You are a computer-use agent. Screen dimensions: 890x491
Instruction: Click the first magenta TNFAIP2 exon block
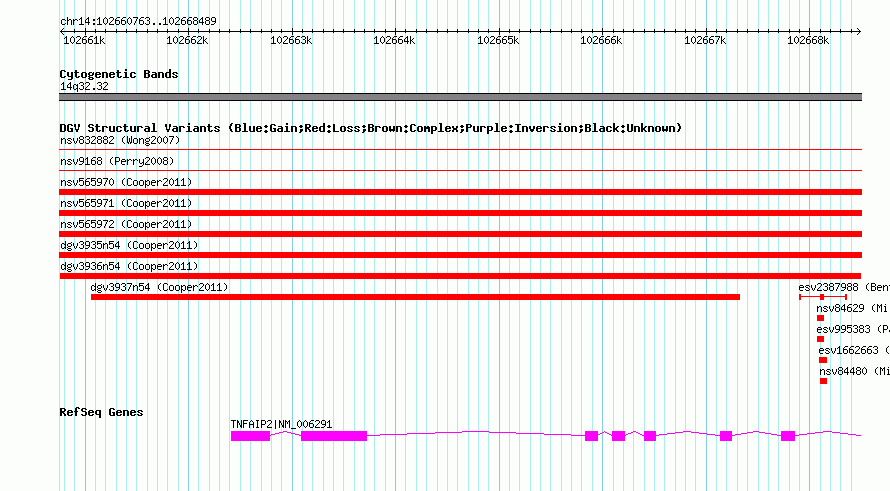click(x=250, y=436)
